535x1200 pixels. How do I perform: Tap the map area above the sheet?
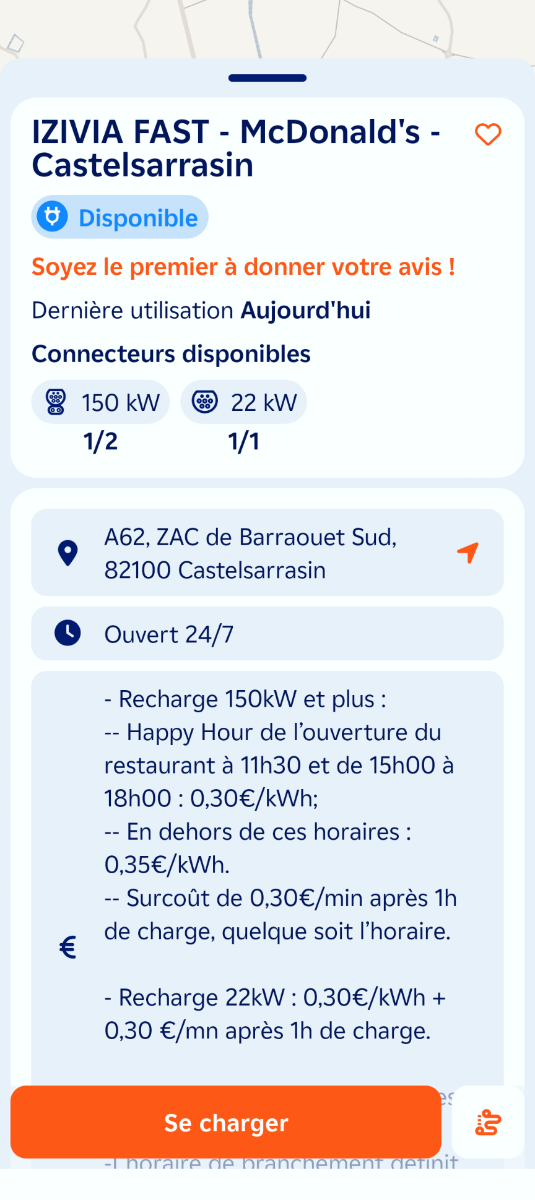[x=267, y=28]
